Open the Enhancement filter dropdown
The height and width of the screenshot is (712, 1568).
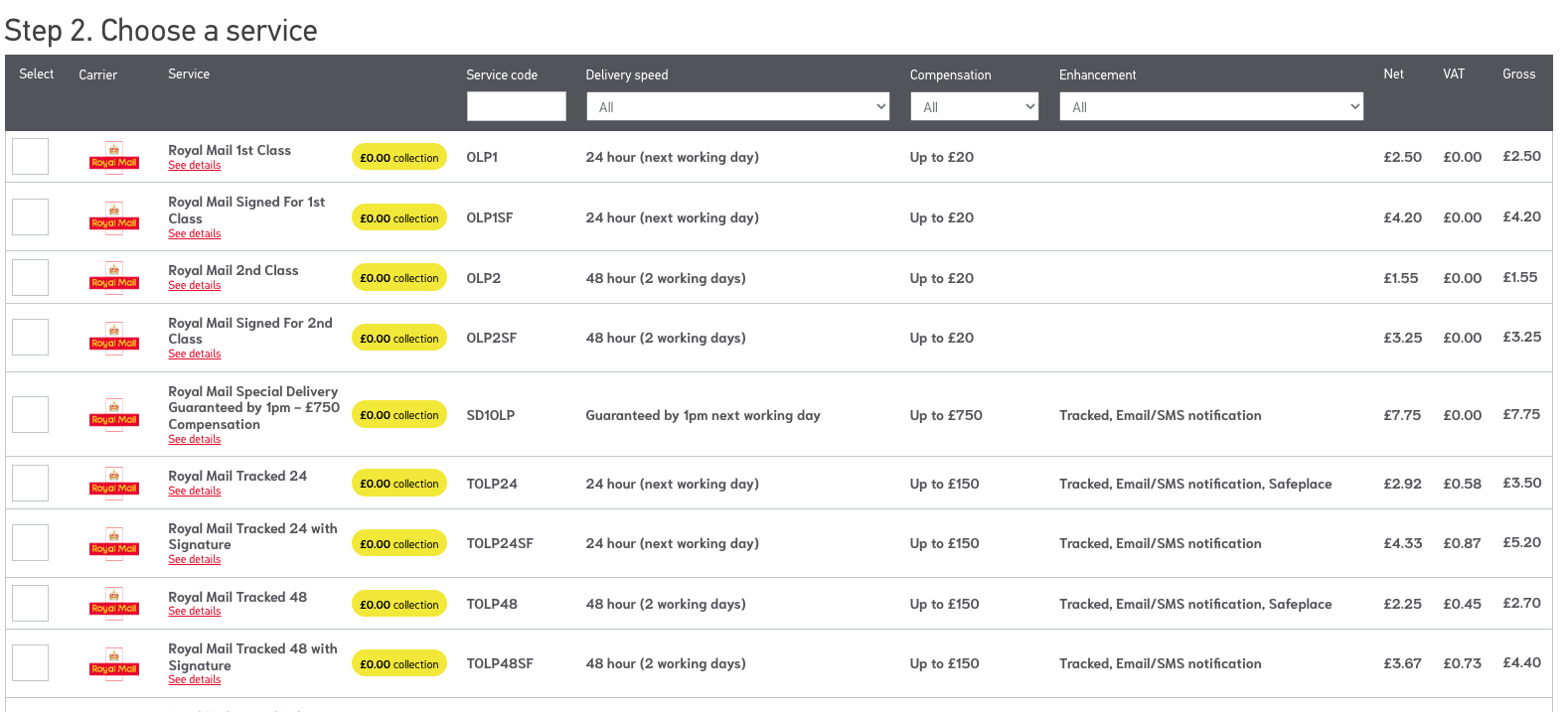point(1211,106)
